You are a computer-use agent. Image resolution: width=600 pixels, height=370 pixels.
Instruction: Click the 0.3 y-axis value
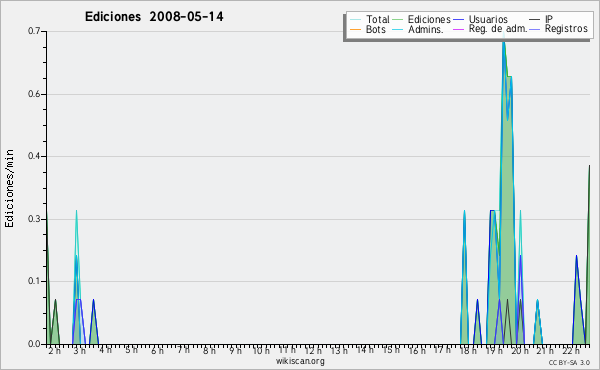point(34,219)
